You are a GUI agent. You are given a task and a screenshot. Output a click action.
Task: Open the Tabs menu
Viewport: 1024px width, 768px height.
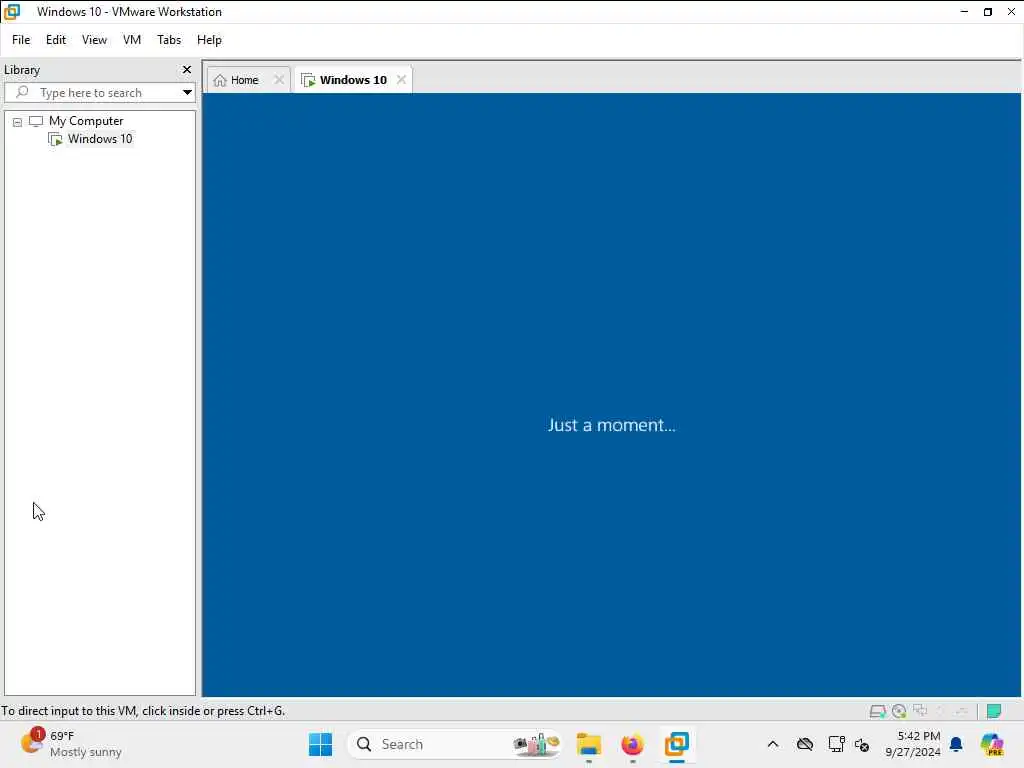point(169,40)
